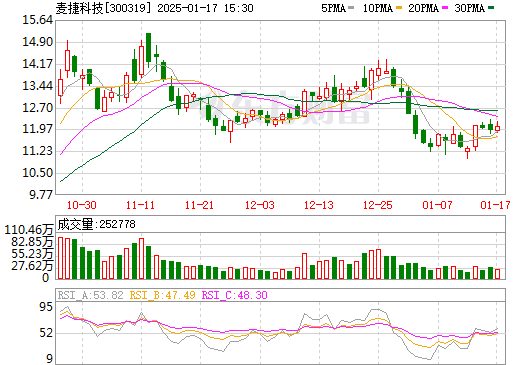Select the 10PMA legend label
The image size is (520, 365).
(378, 8)
